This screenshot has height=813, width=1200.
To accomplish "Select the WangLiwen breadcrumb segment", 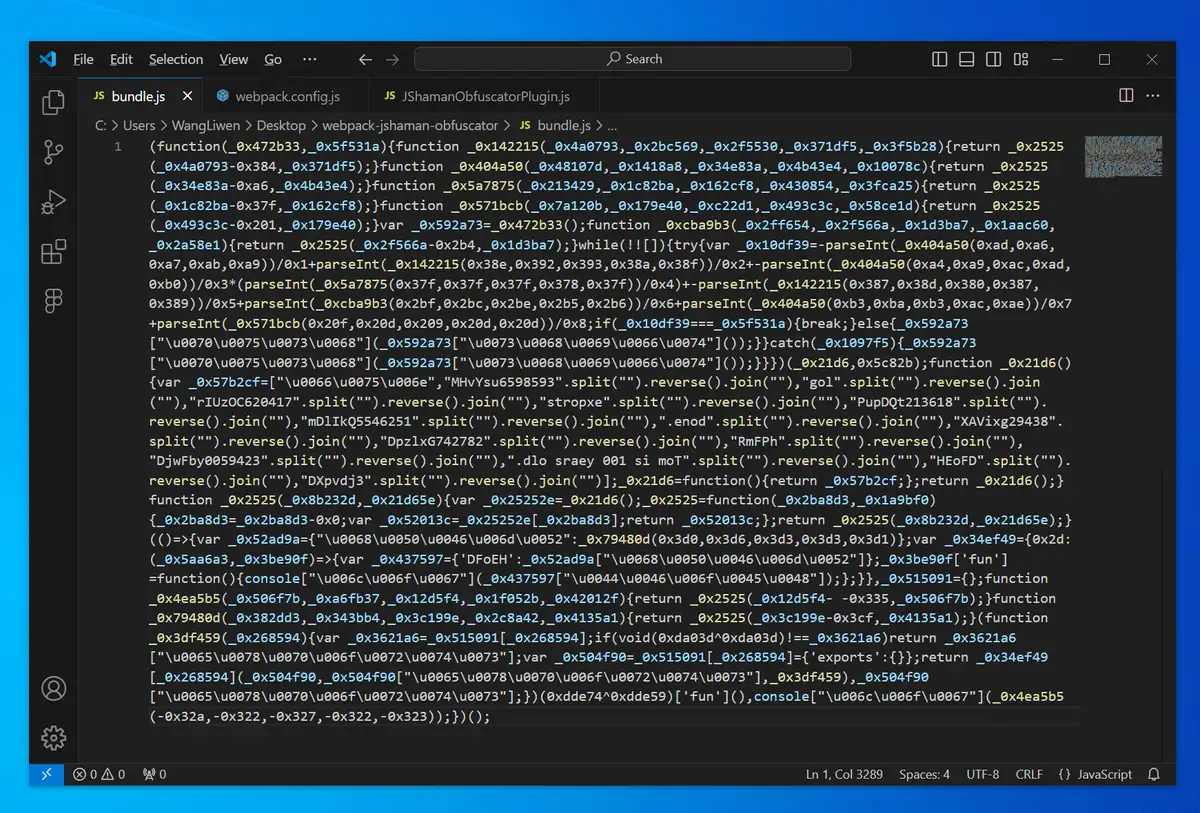I will [x=206, y=126].
